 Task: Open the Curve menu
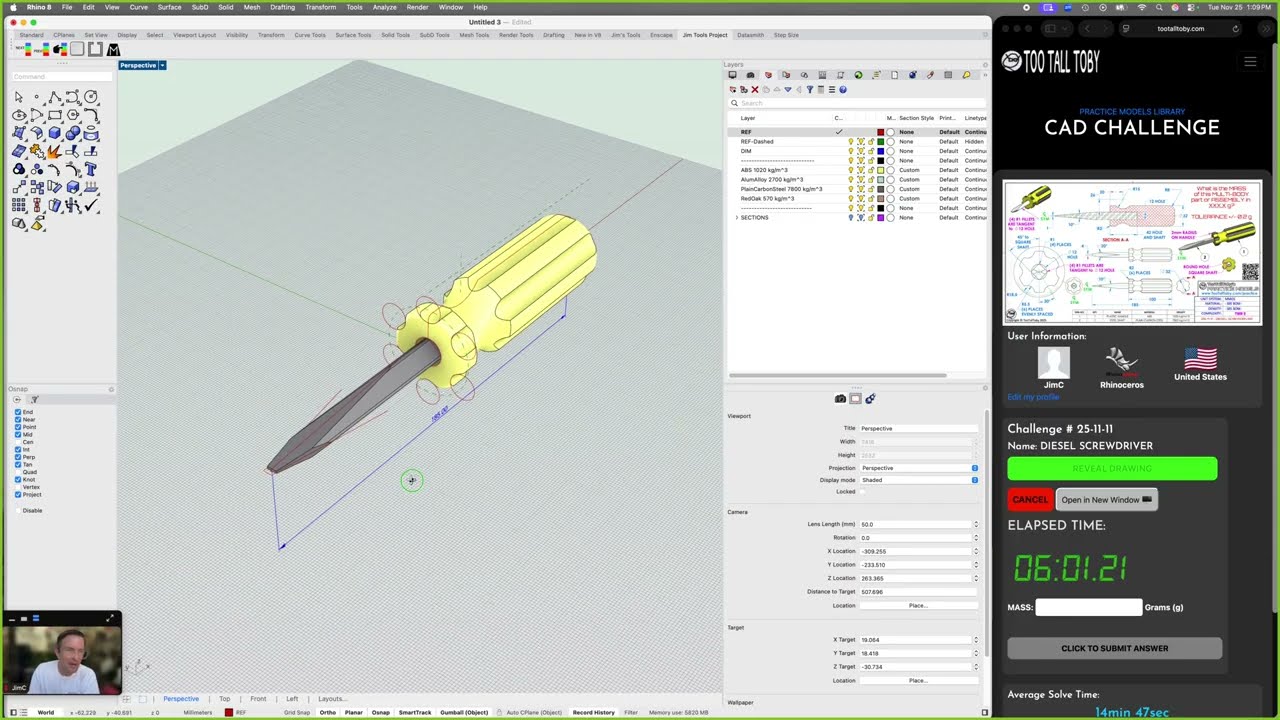point(138,7)
